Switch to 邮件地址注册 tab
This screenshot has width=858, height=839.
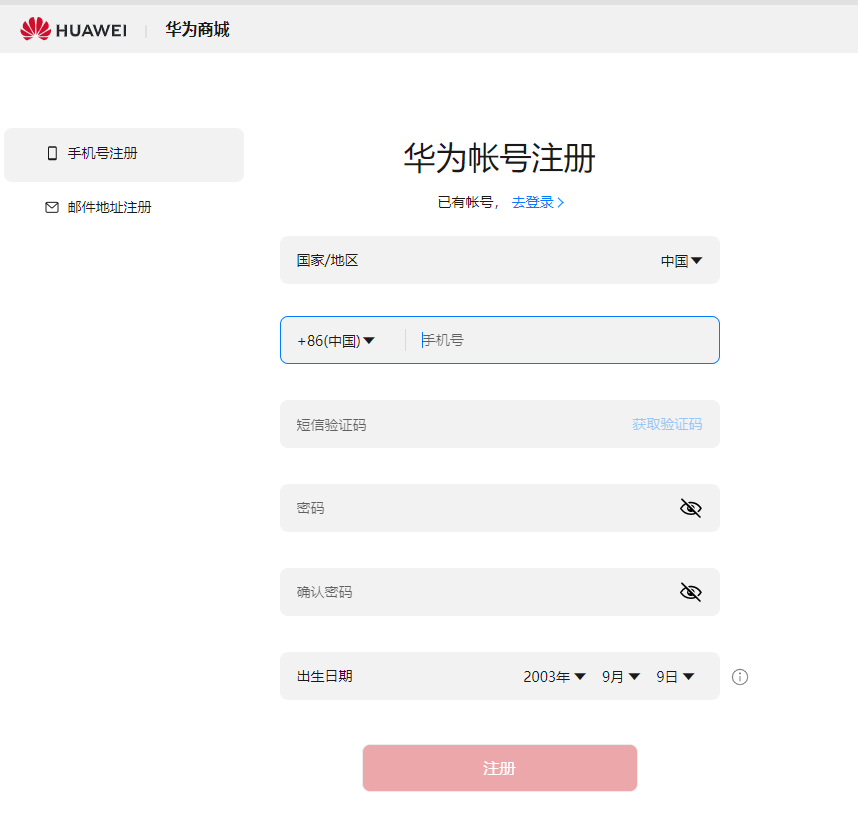(98, 207)
